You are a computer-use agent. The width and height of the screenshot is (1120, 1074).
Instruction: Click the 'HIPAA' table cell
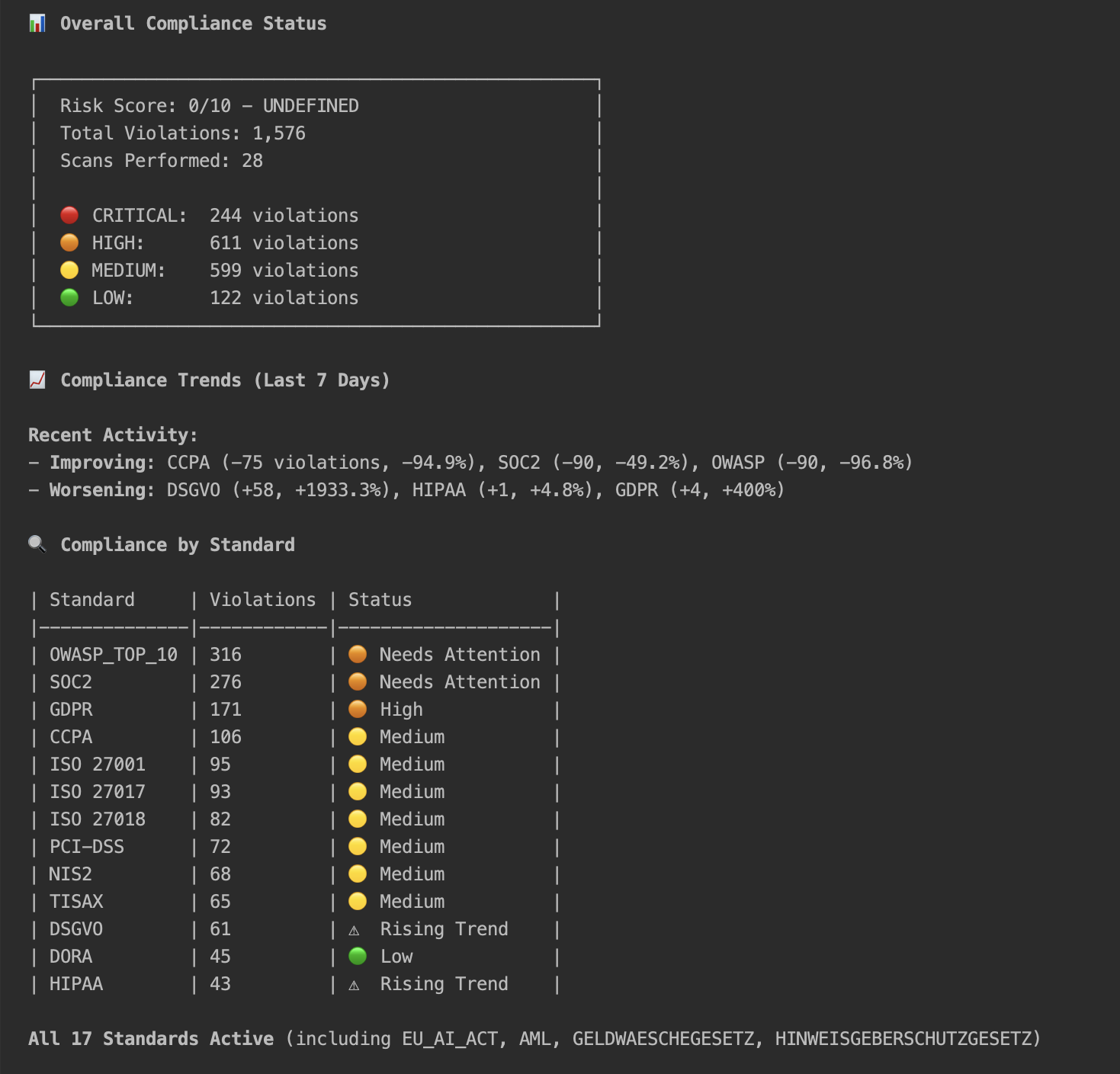pos(76,984)
